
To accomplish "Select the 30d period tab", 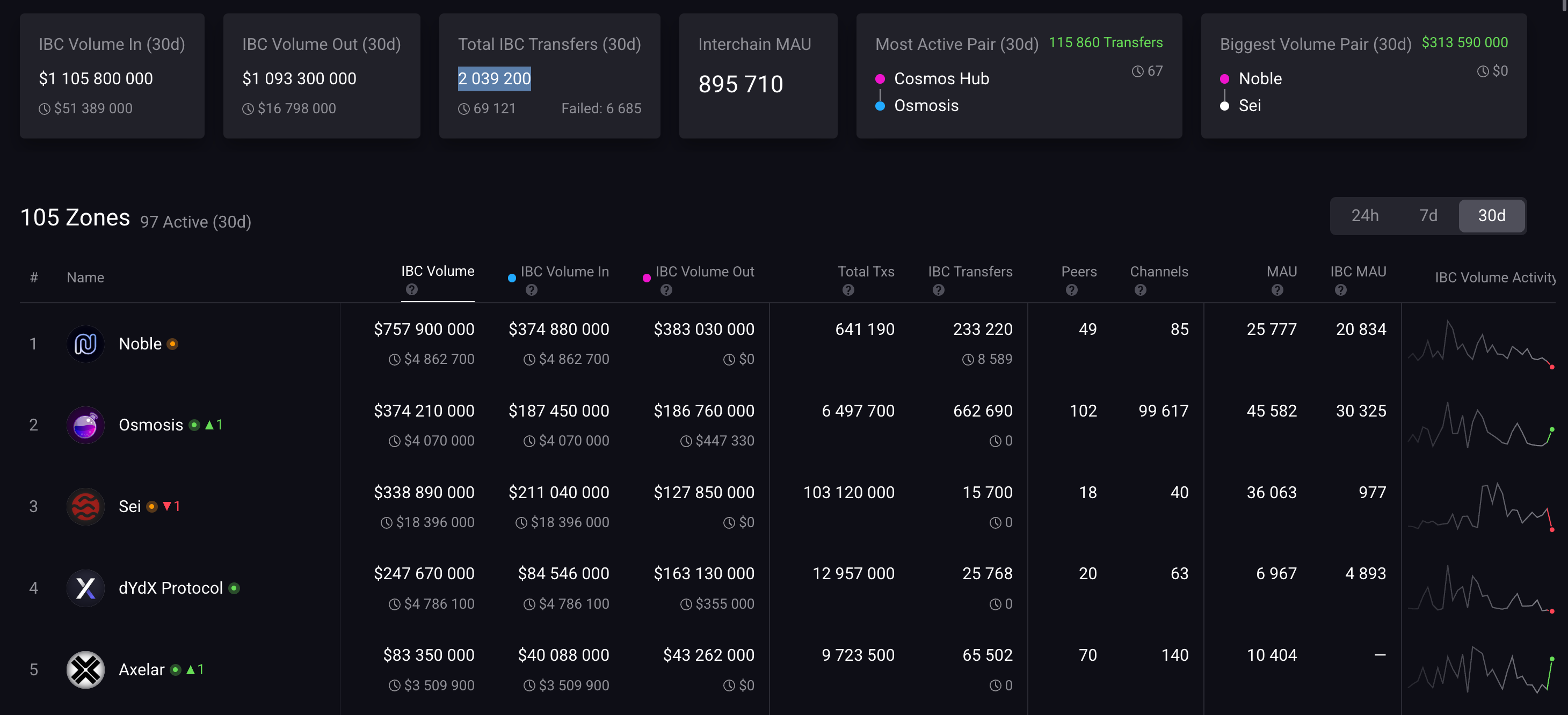I will click(1492, 215).
